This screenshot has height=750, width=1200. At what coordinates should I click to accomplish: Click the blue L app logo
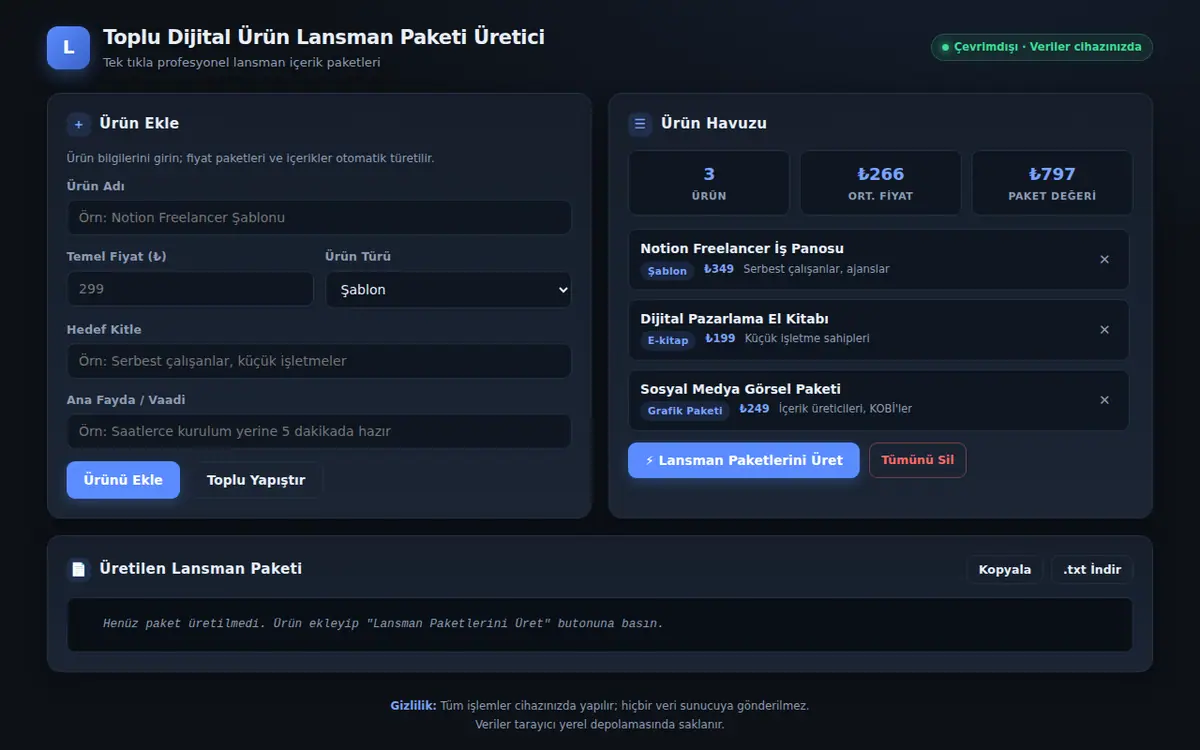tap(68, 47)
